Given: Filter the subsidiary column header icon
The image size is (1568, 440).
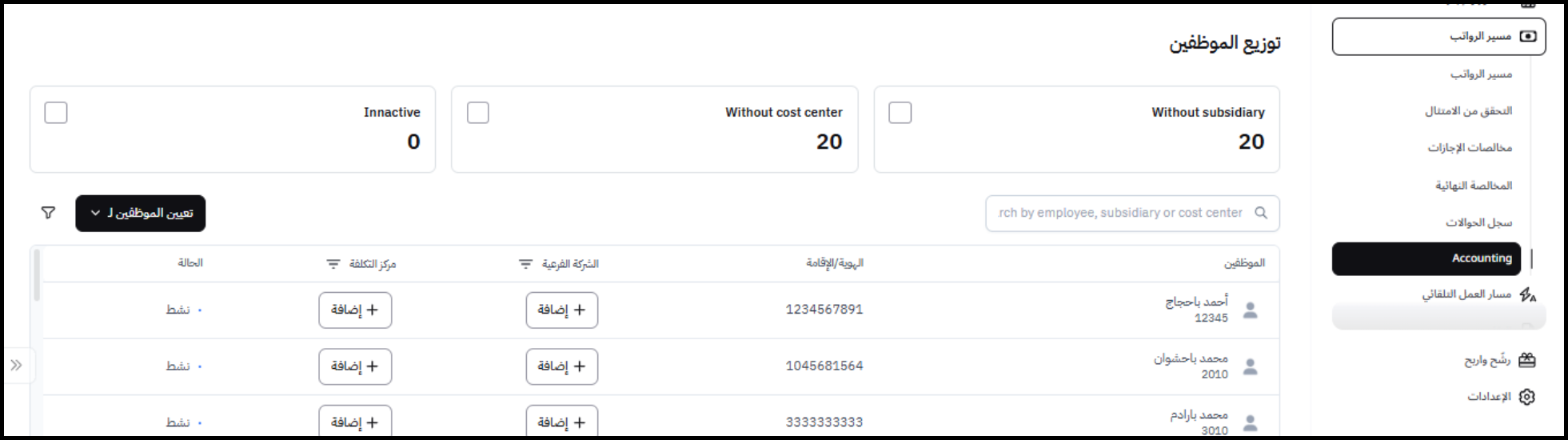Looking at the screenshot, I should [525, 264].
